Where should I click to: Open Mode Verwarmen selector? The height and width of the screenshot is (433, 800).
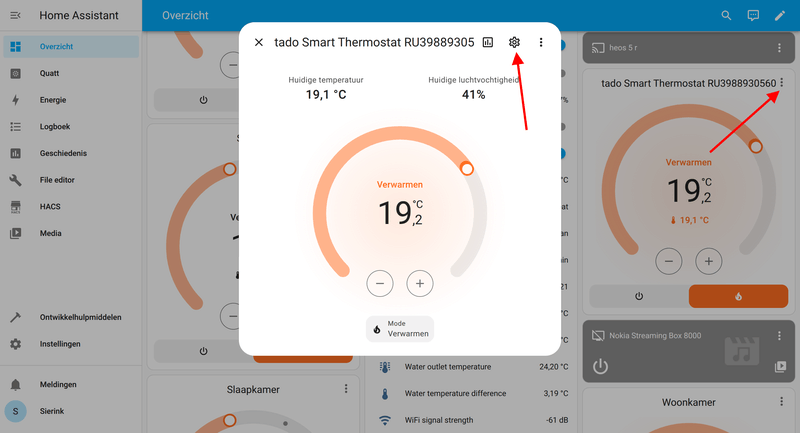coord(400,329)
